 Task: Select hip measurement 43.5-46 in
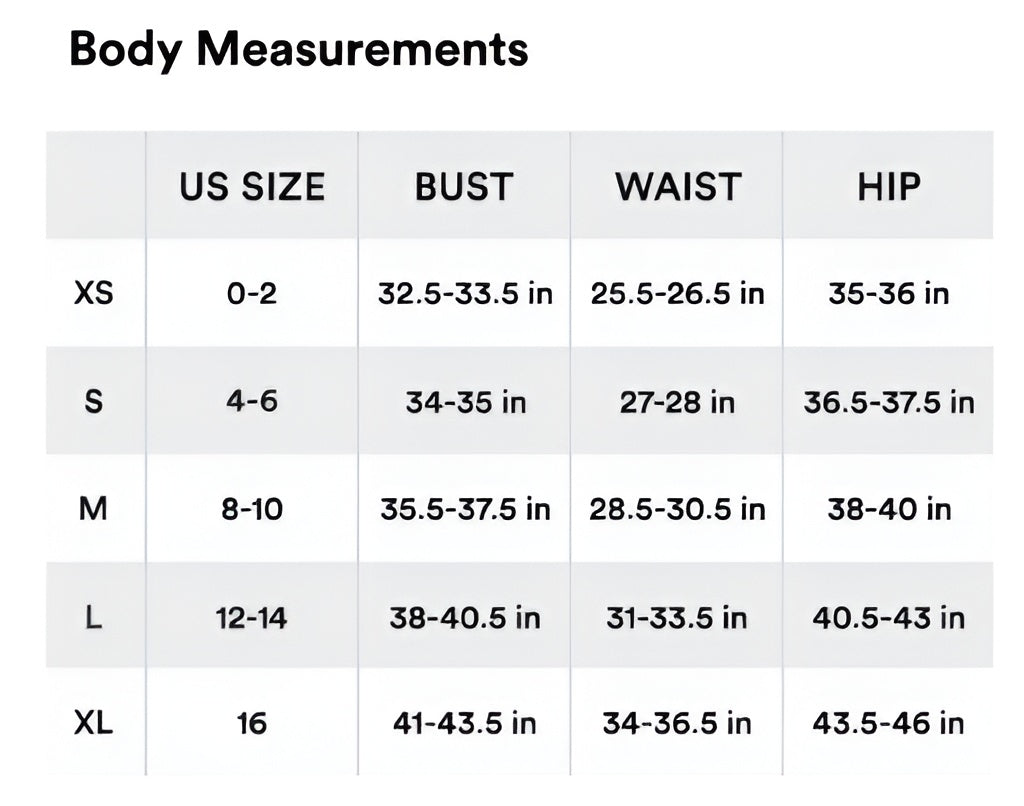pyautogui.click(x=888, y=723)
